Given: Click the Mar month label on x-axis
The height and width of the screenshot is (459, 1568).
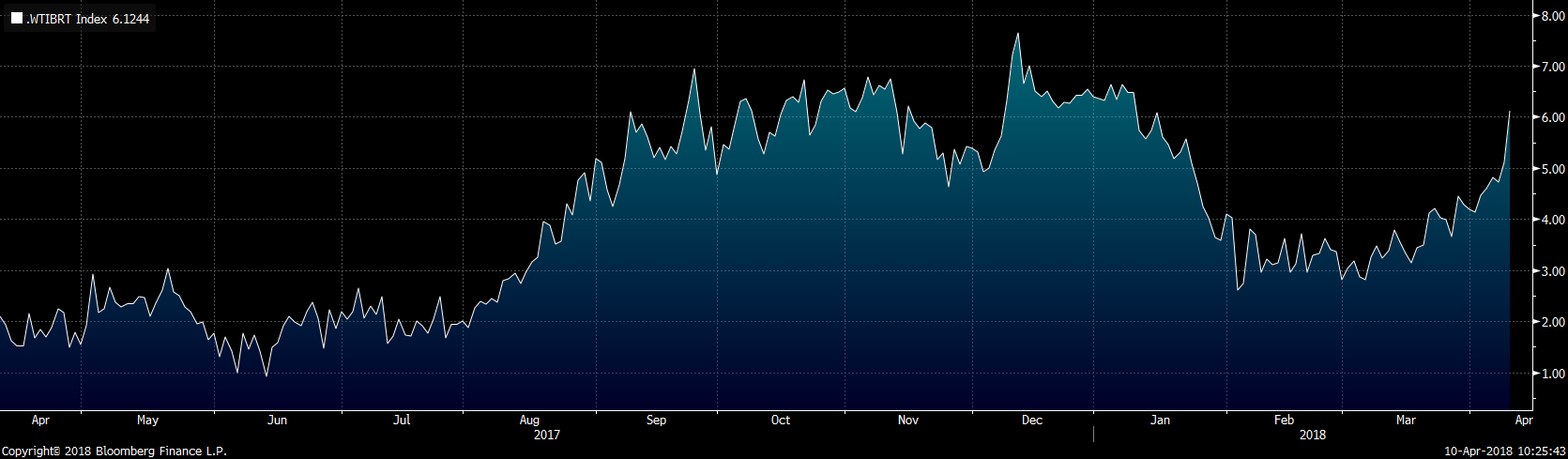Looking at the screenshot, I should click(x=1406, y=420).
